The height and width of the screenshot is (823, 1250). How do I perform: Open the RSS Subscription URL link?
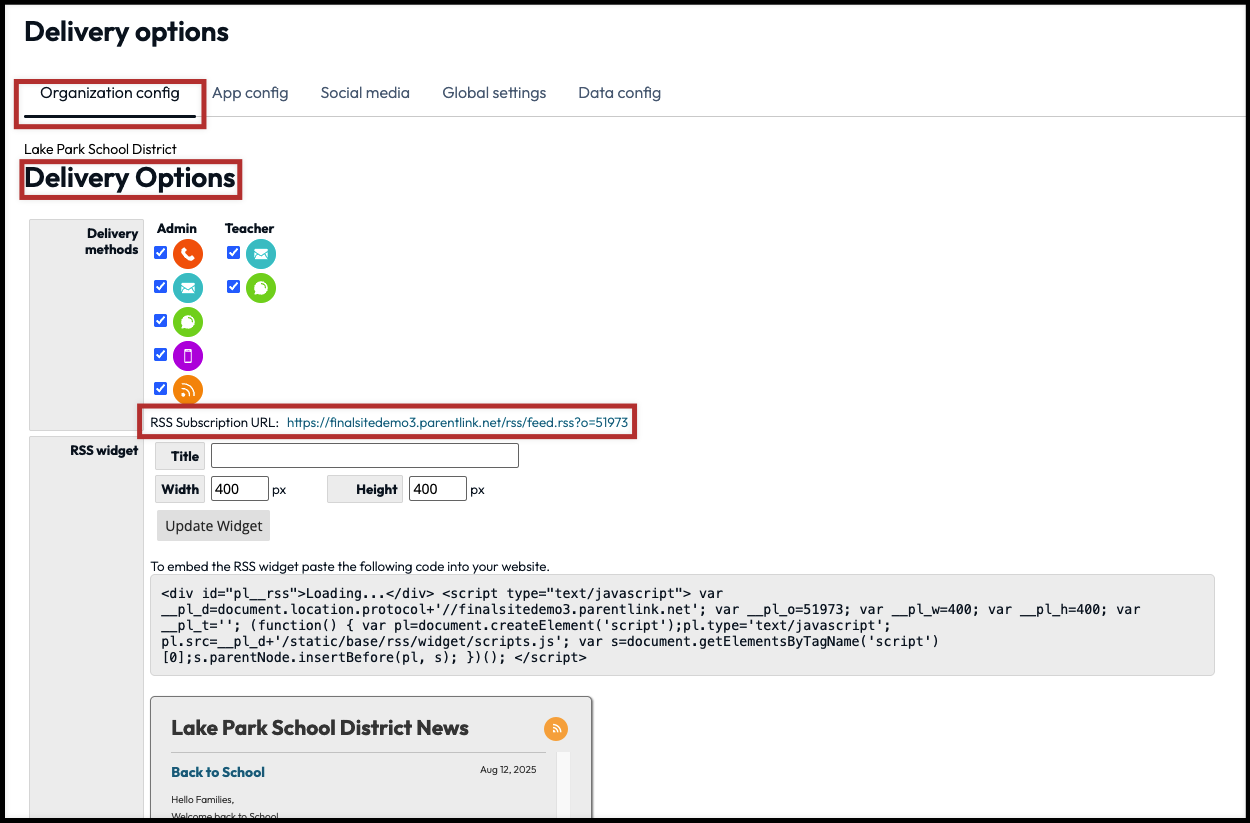[x=457, y=423]
